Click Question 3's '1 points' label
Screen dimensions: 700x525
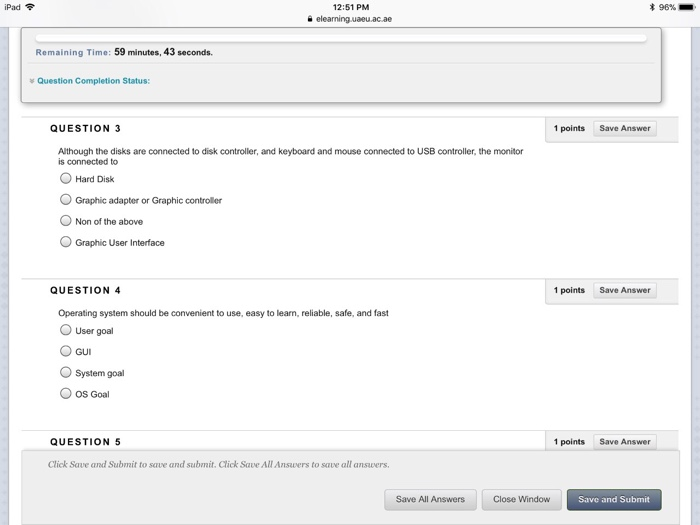point(569,129)
